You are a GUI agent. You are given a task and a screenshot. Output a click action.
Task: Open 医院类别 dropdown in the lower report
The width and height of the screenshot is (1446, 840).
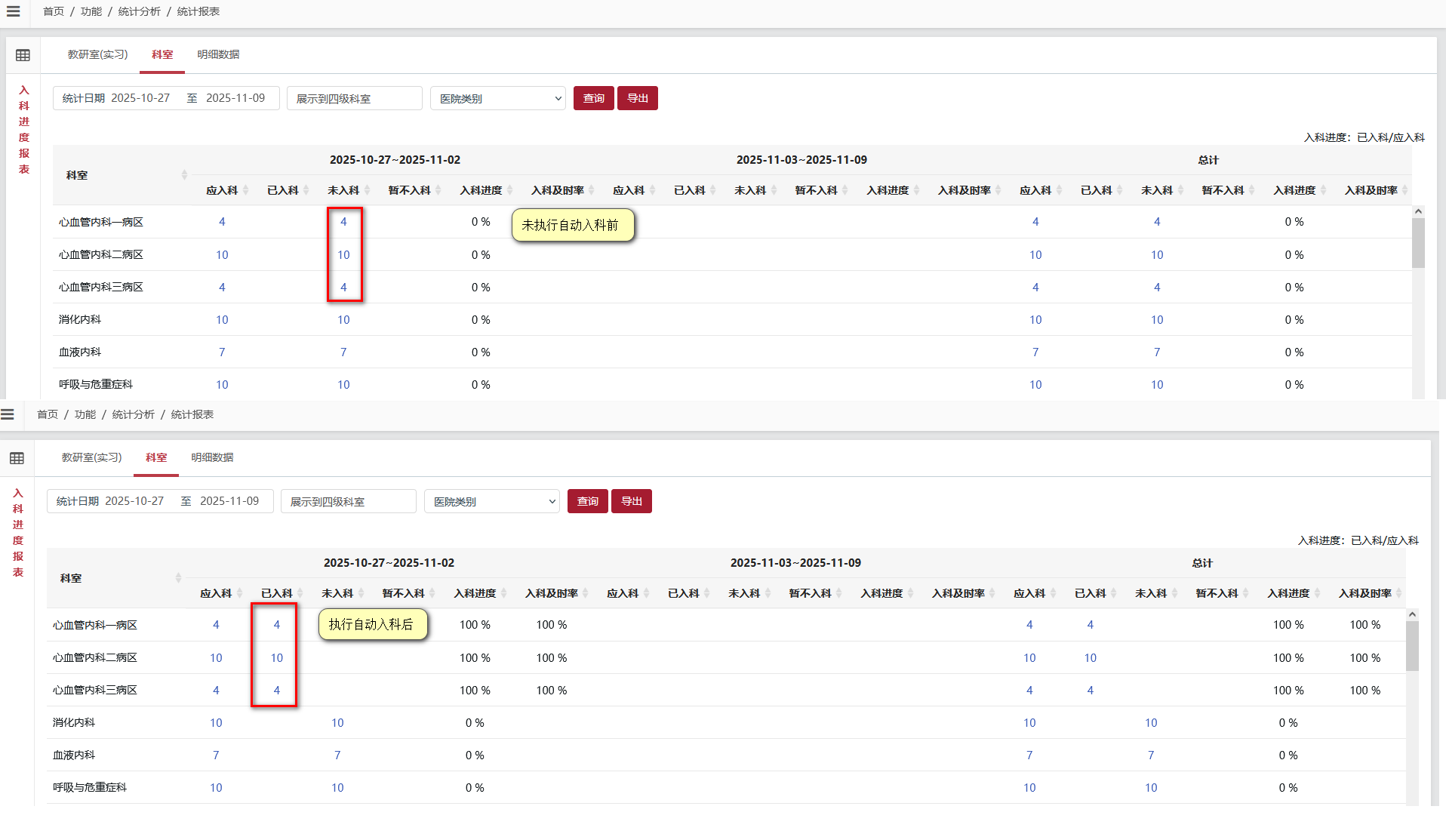pyautogui.click(x=492, y=501)
